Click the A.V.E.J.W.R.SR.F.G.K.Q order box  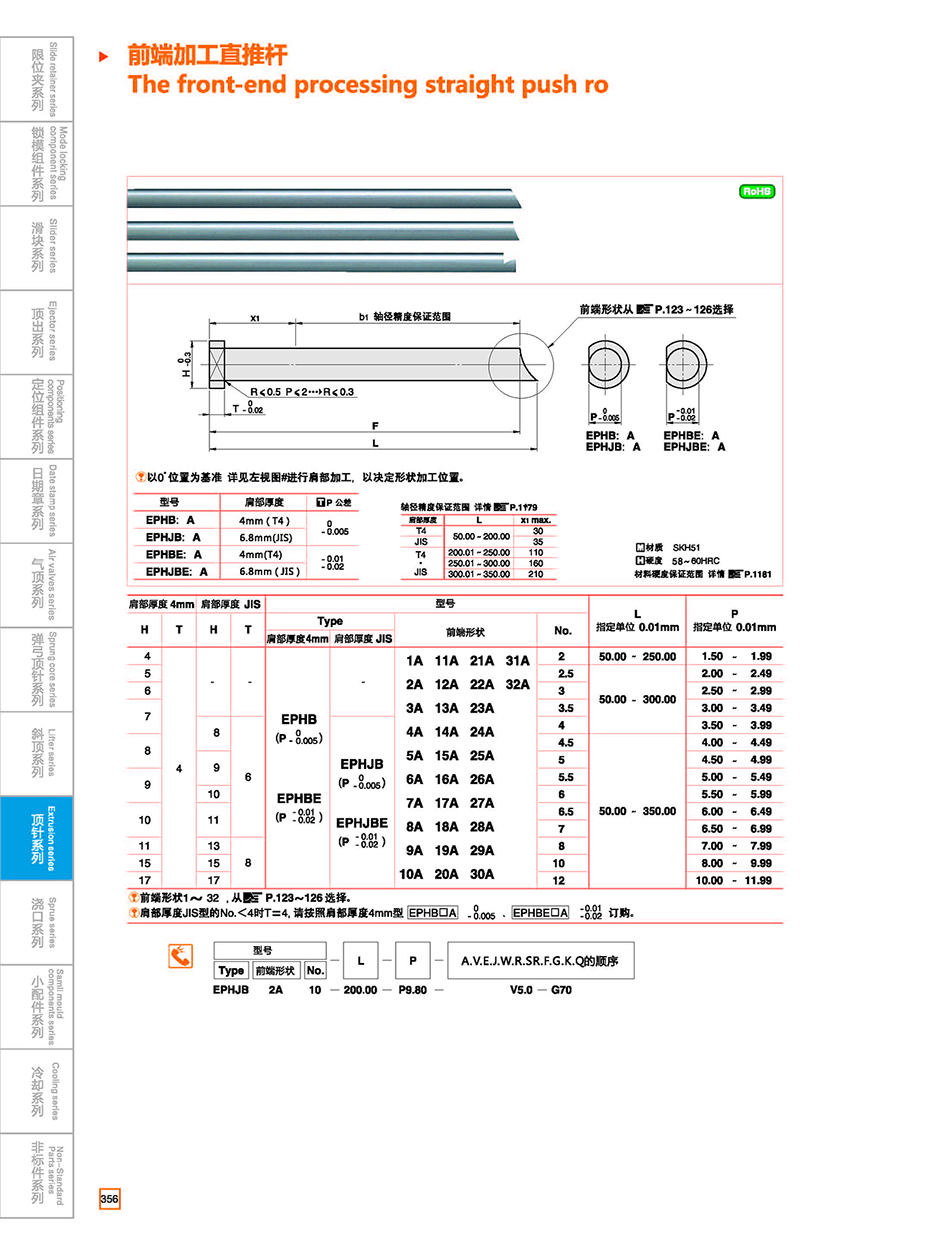point(540,960)
